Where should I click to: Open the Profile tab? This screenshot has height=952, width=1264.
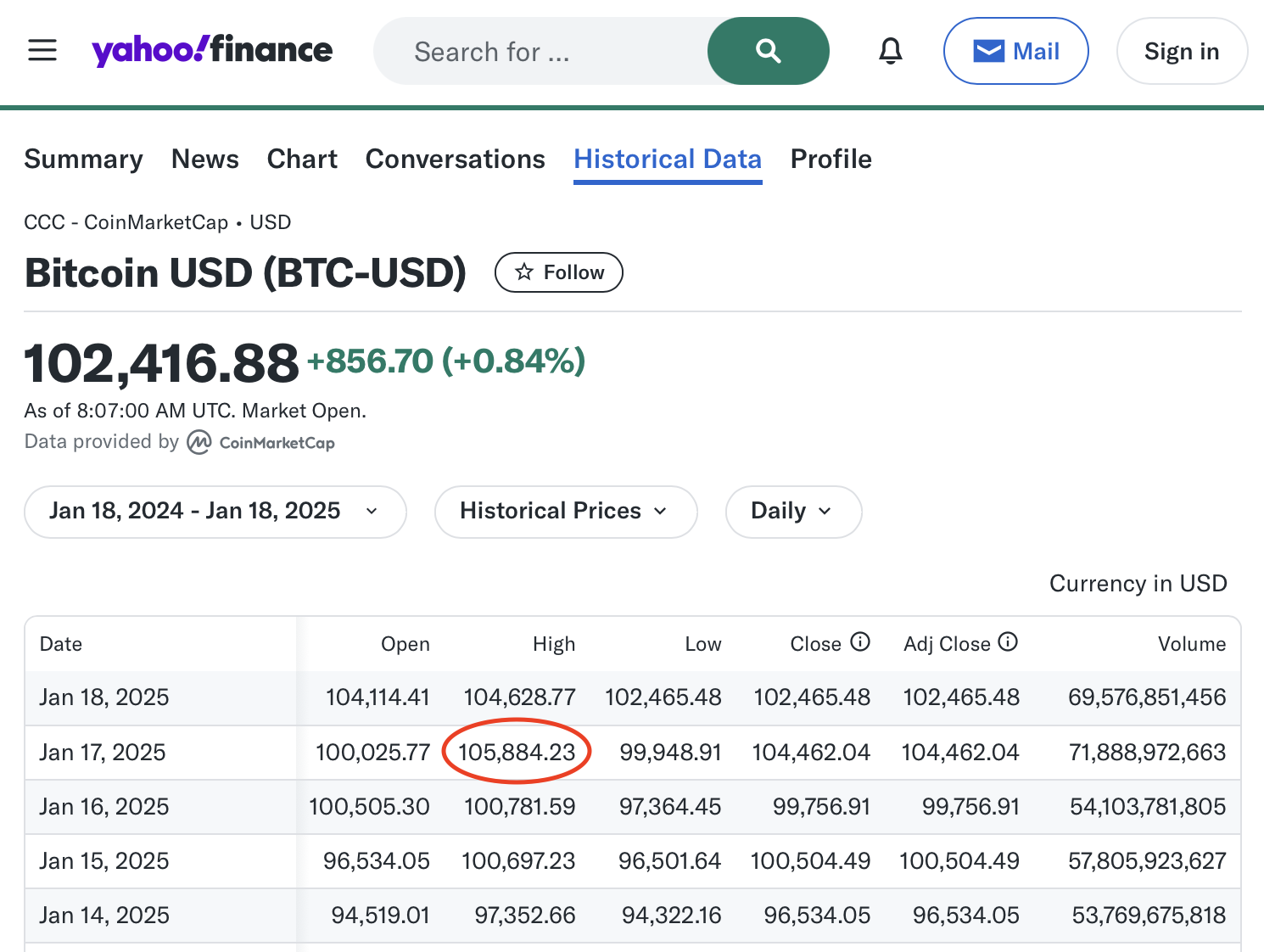coord(831,160)
